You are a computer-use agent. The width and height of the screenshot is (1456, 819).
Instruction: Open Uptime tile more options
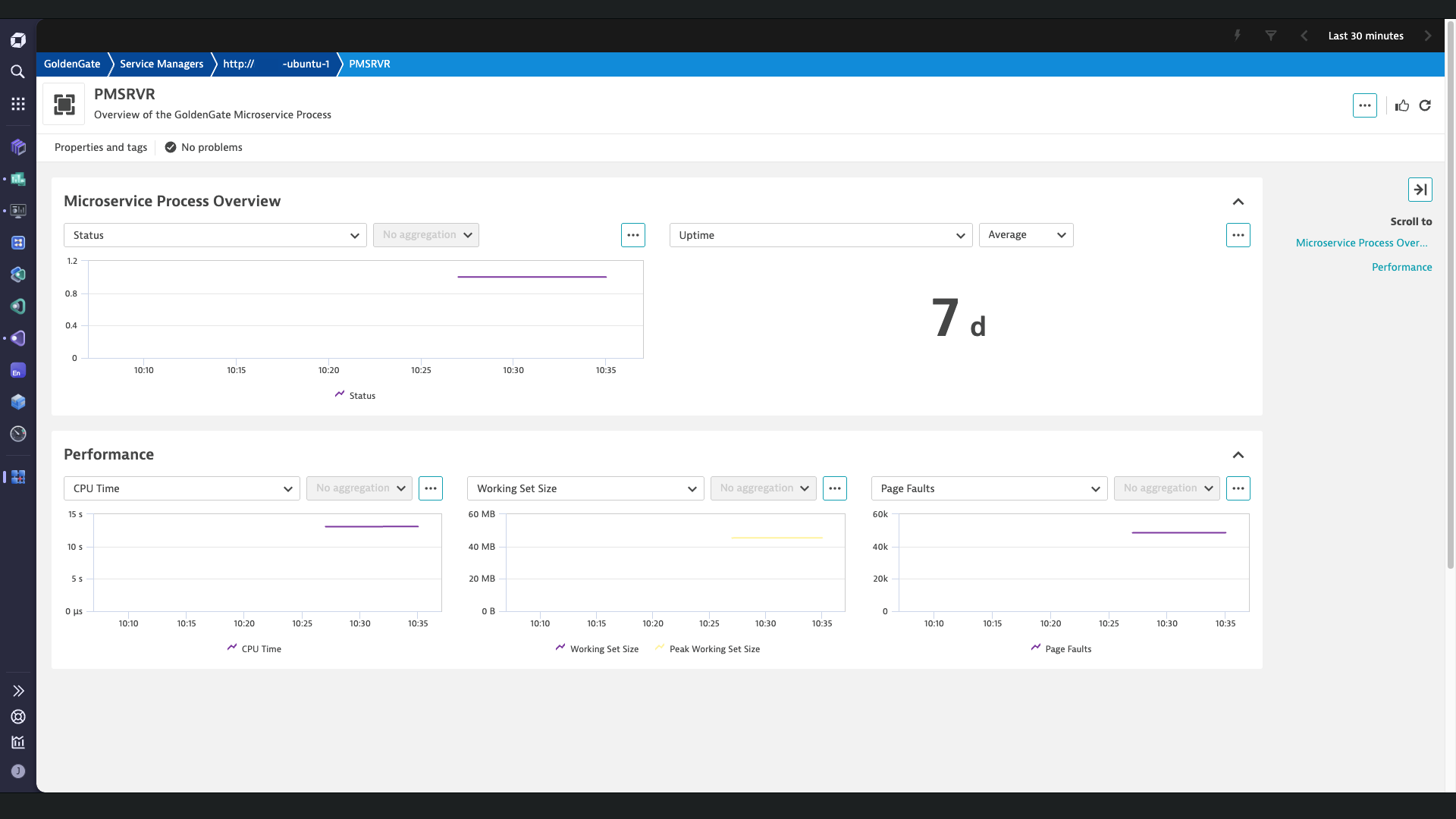coord(1238,235)
